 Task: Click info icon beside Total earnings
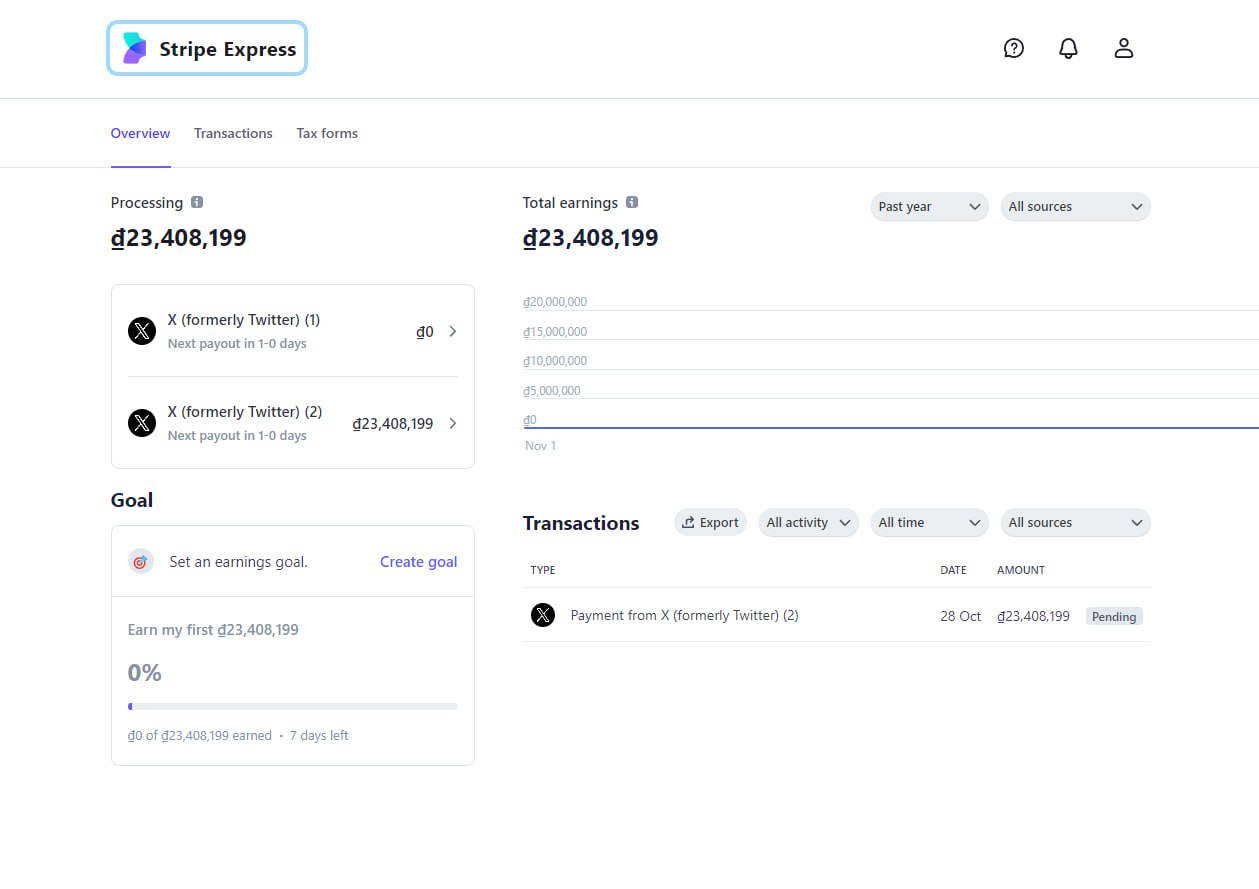click(632, 203)
